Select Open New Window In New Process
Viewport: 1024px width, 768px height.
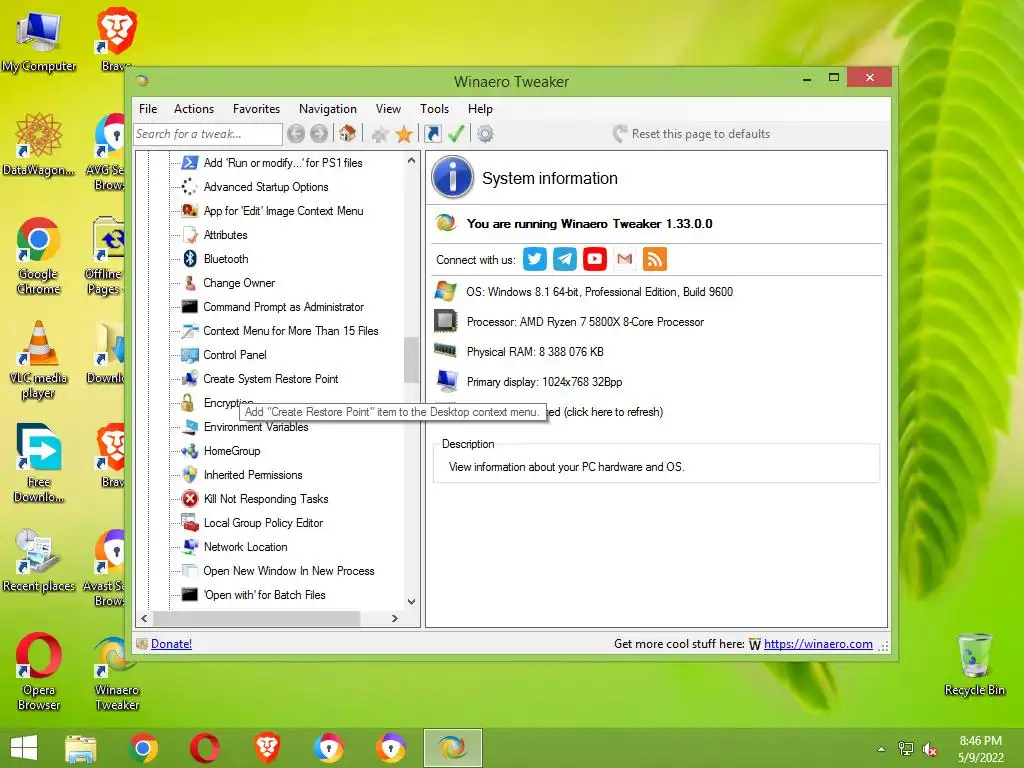(289, 571)
